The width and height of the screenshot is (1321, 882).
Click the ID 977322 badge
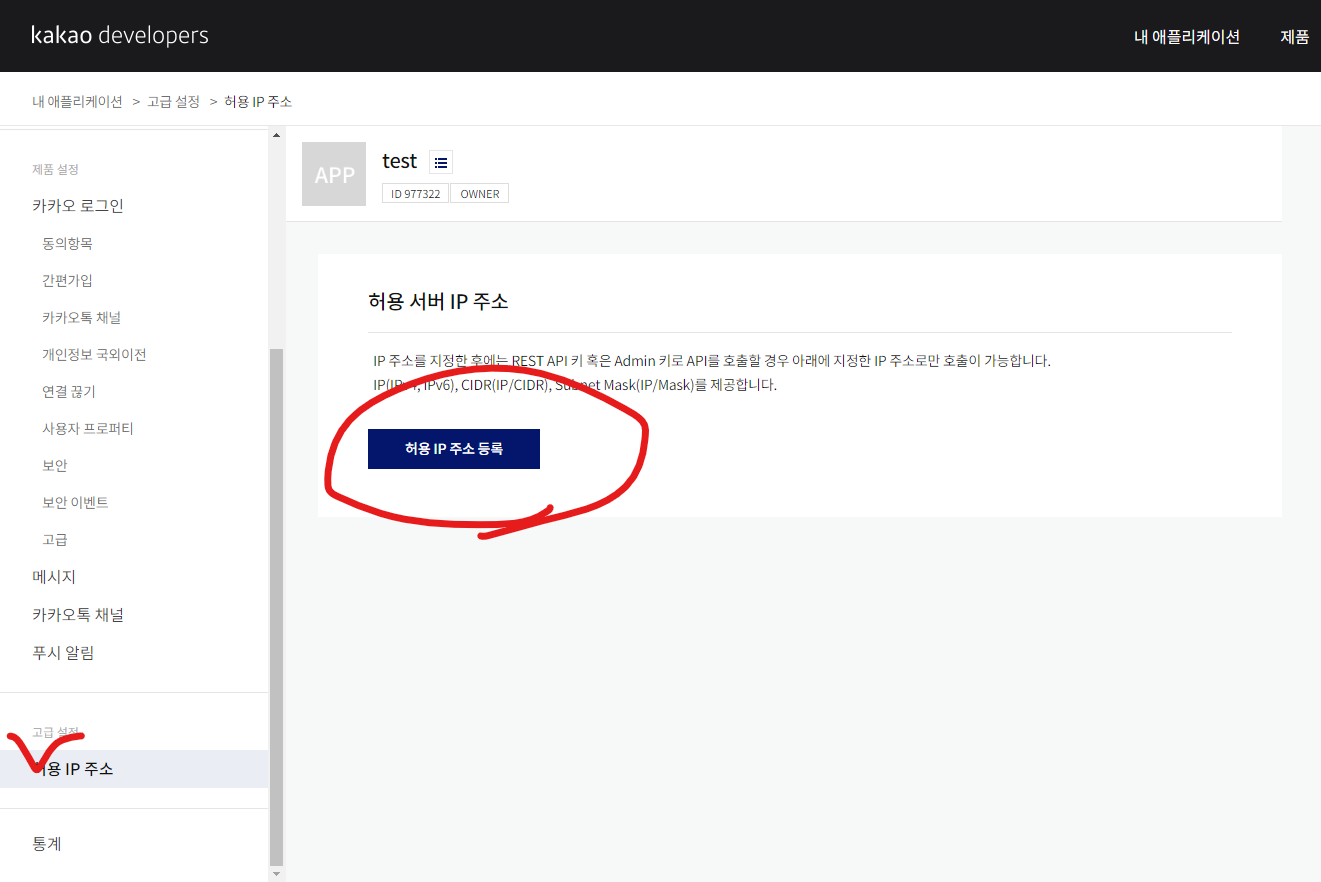point(416,194)
